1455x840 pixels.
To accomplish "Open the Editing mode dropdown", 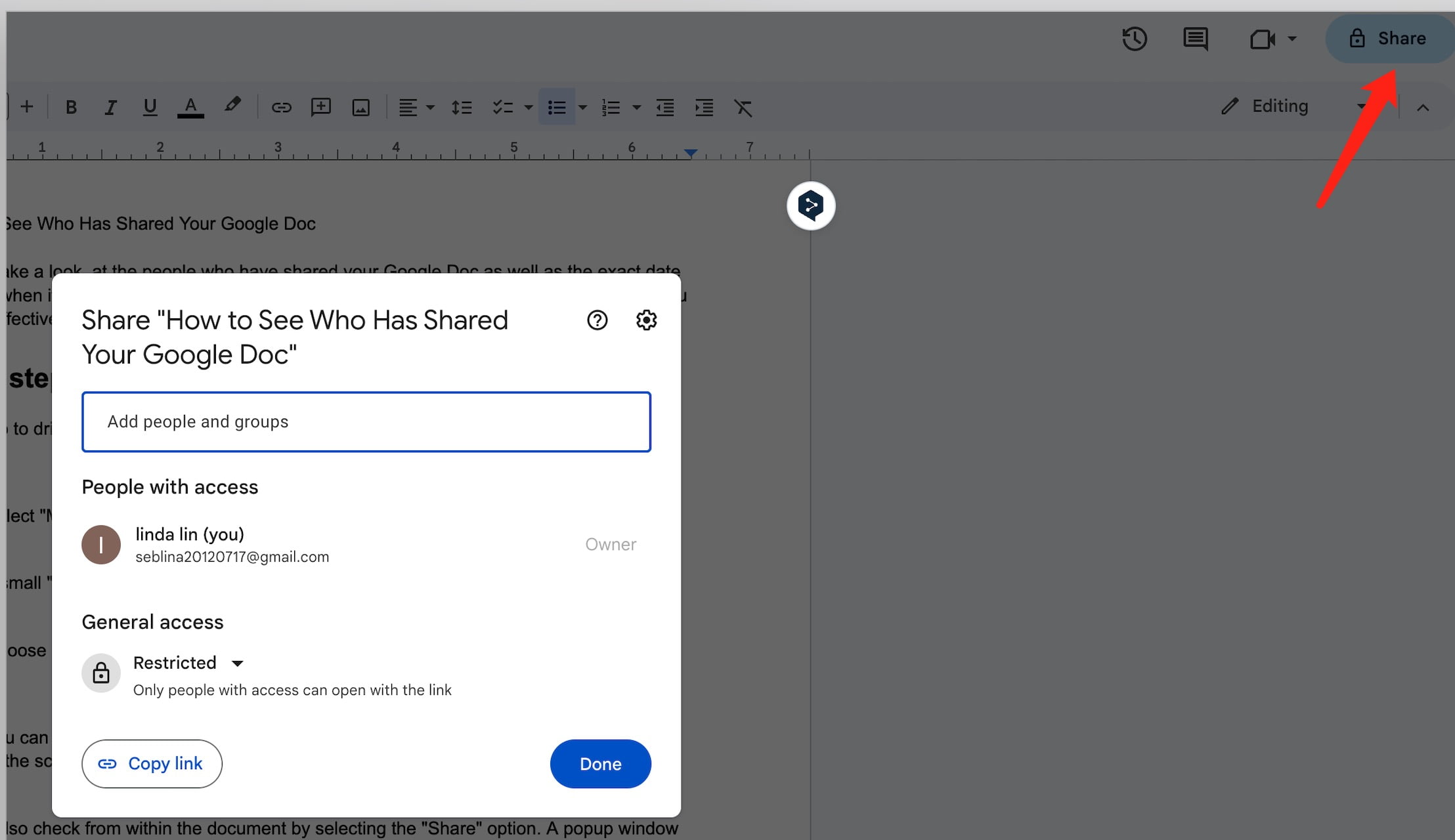I will pyautogui.click(x=1293, y=106).
